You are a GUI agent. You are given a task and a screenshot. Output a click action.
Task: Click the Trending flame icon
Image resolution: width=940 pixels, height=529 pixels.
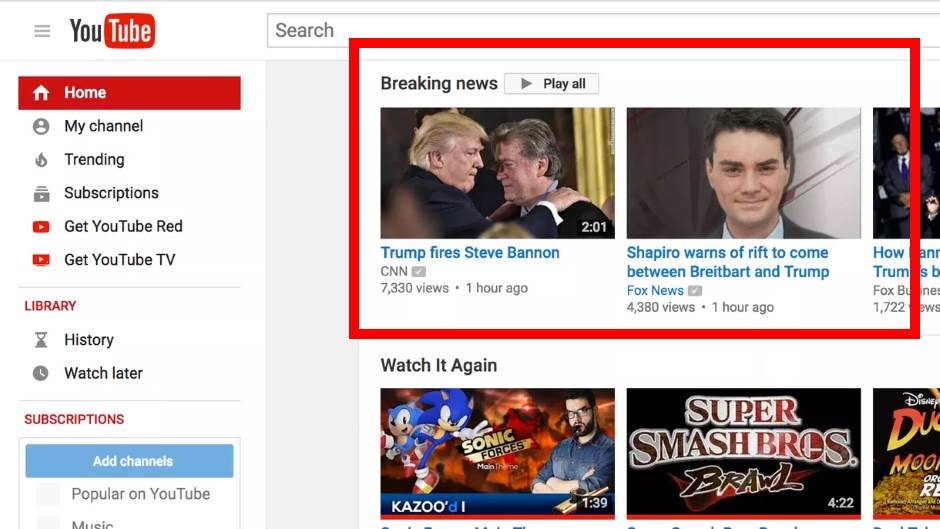[41, 160]
